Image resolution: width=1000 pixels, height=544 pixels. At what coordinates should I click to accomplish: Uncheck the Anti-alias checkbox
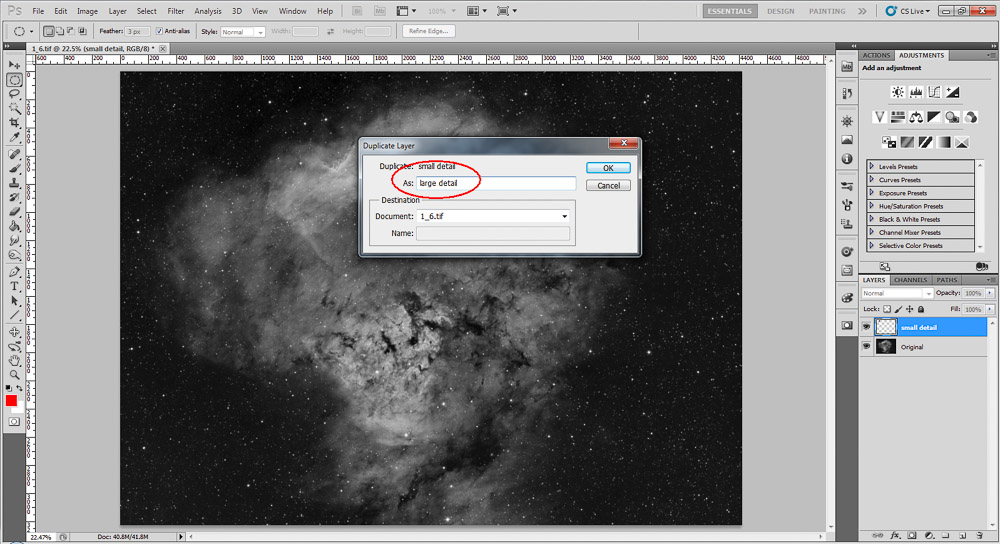pyautogui.click(x=159, y=31)
